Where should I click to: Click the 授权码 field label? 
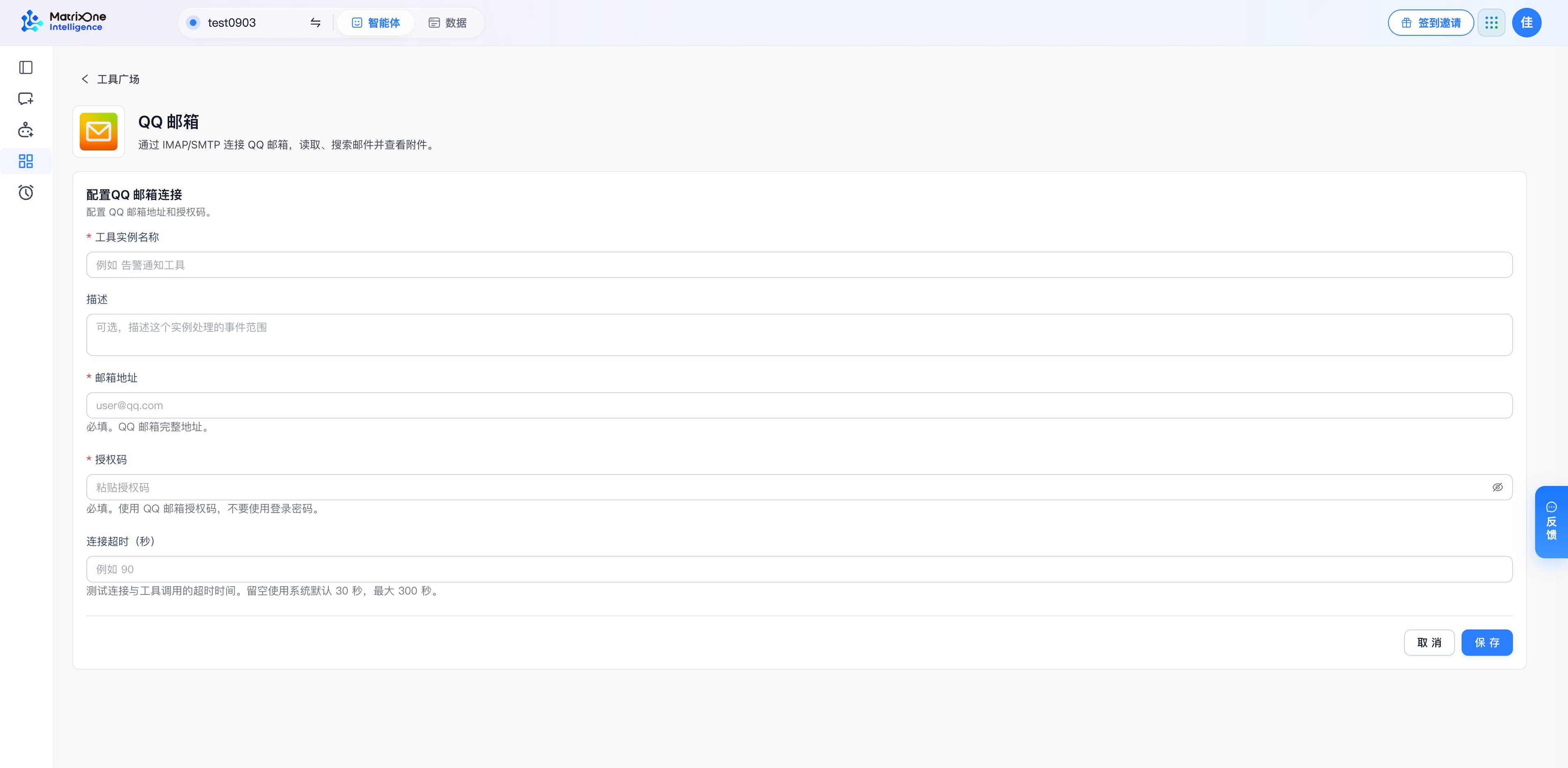click(x=111, y=460)
